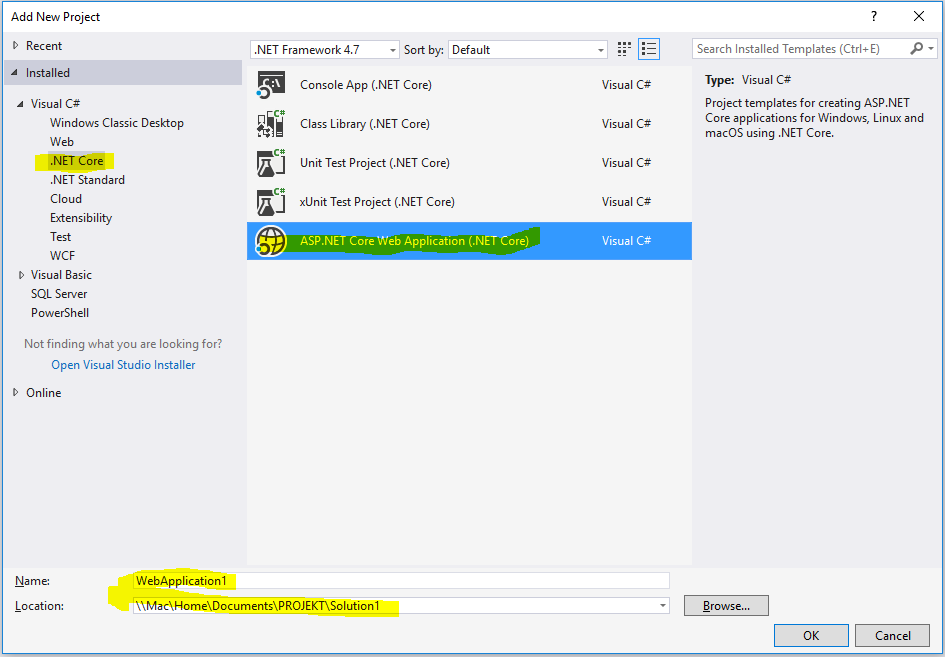This screenshot has height=657, width=945.
Task: Click the project Name input field
Action: pos(401,580)
